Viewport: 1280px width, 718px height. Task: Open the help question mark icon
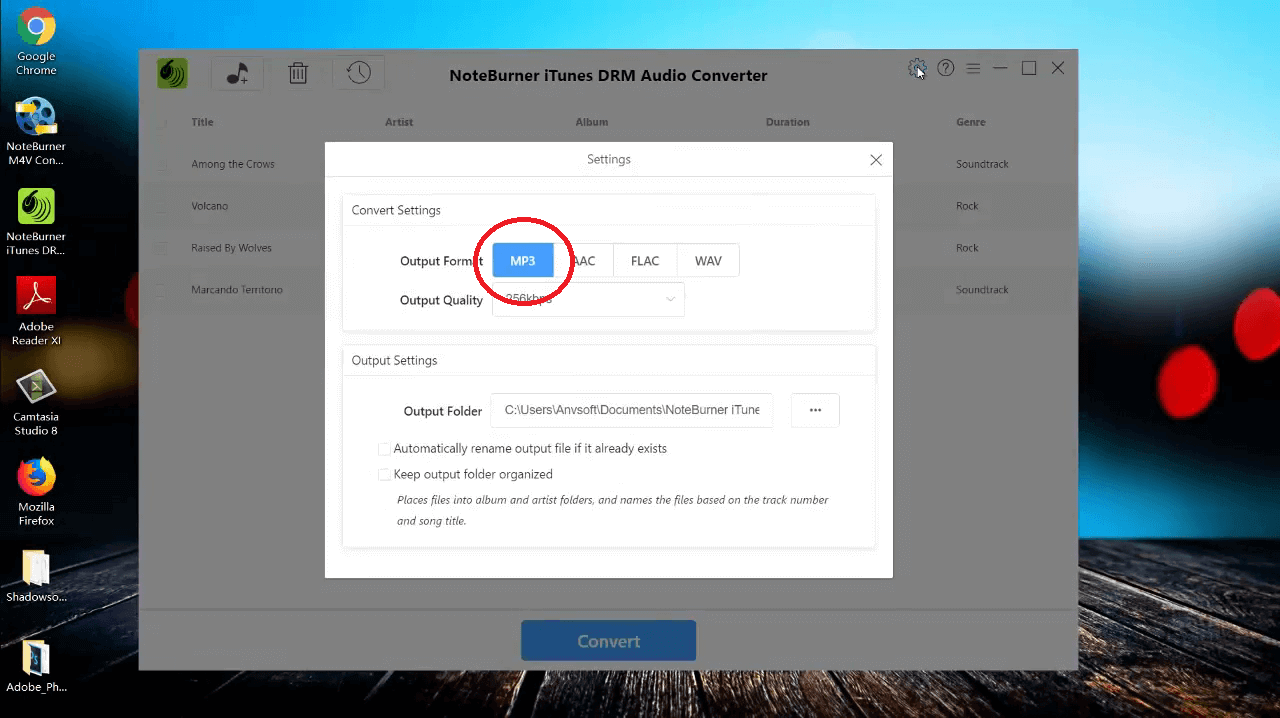[x=945, y=68]
